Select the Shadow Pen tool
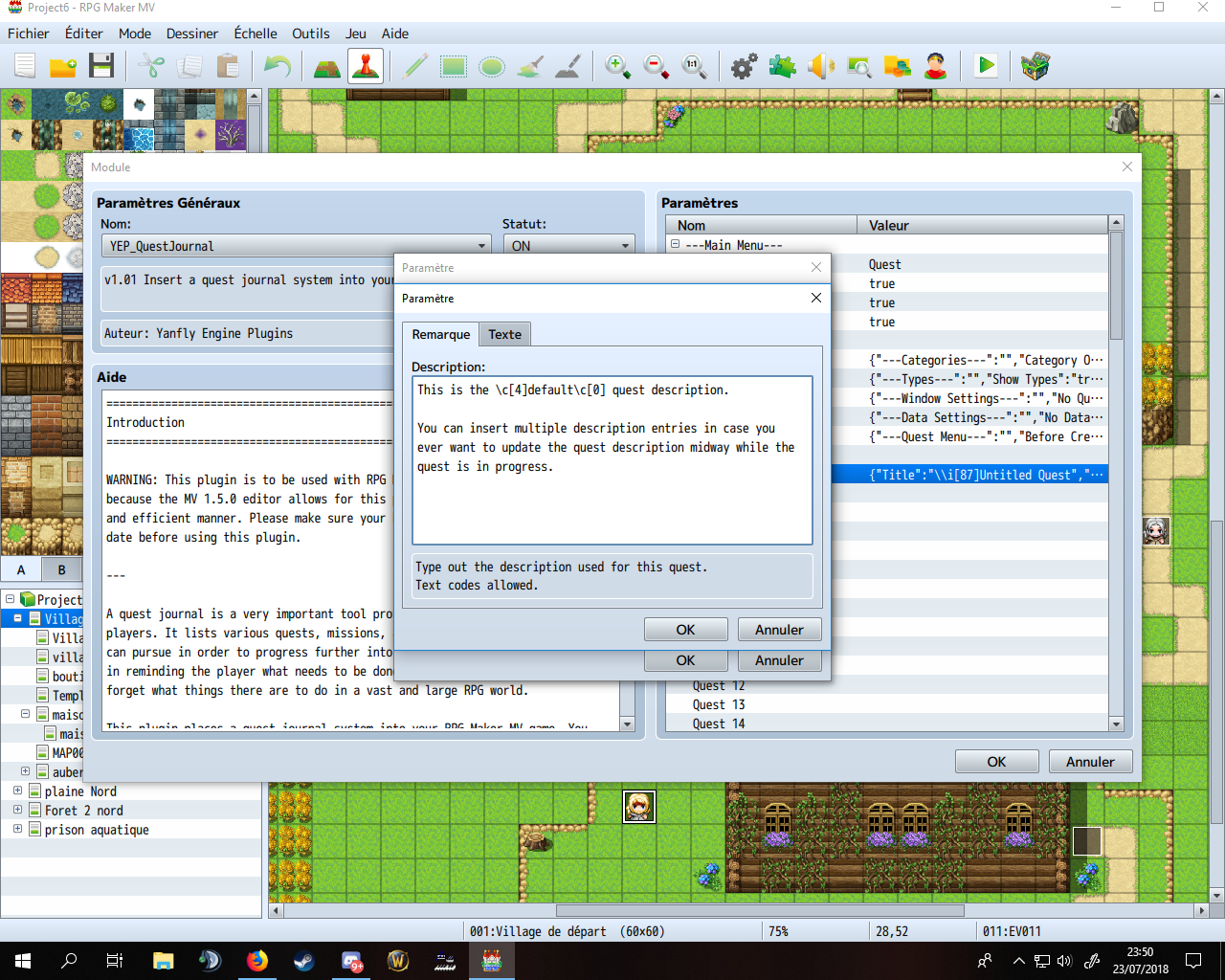This screenshot has height=980, width=1225. [x=568, y=66]
